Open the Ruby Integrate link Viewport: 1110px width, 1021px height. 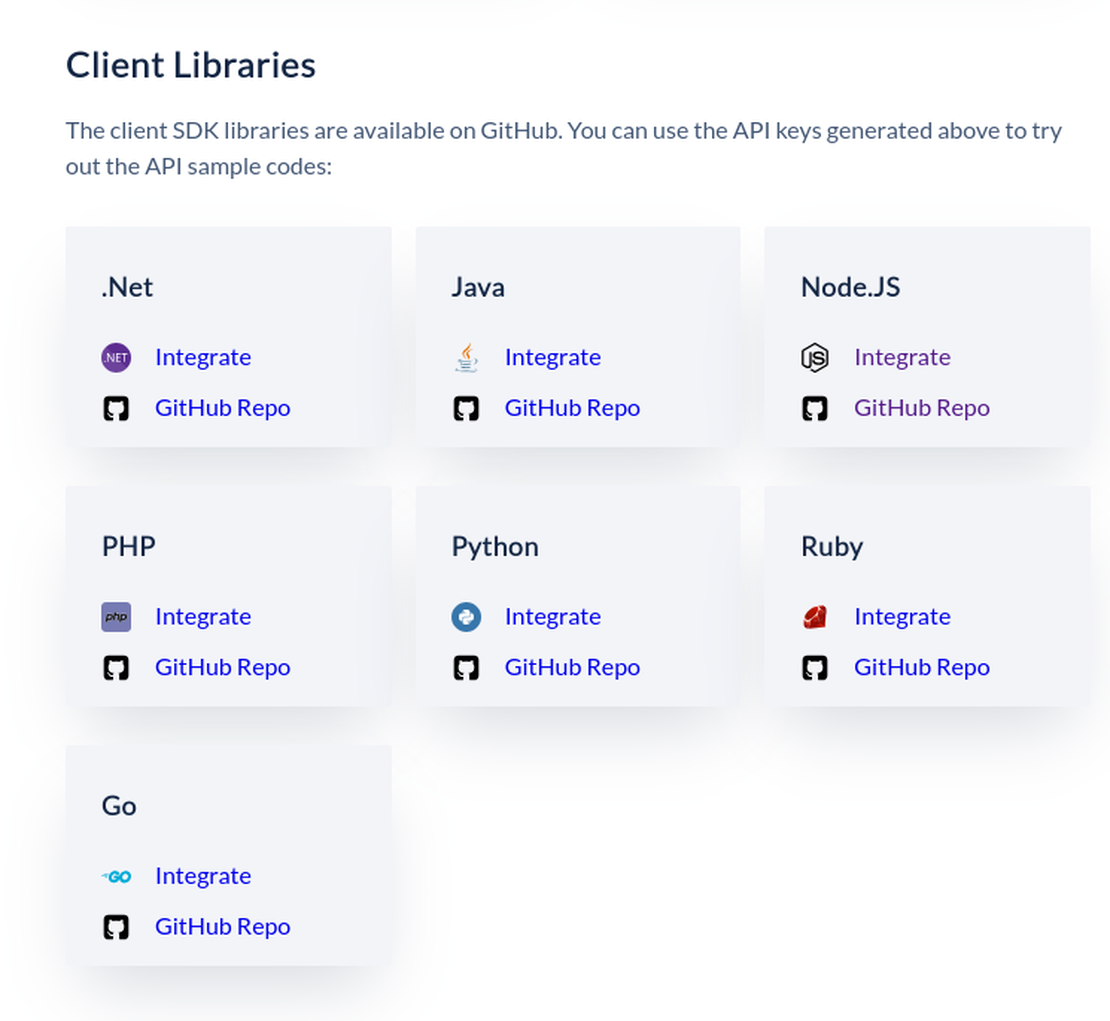tap(902, 617)
